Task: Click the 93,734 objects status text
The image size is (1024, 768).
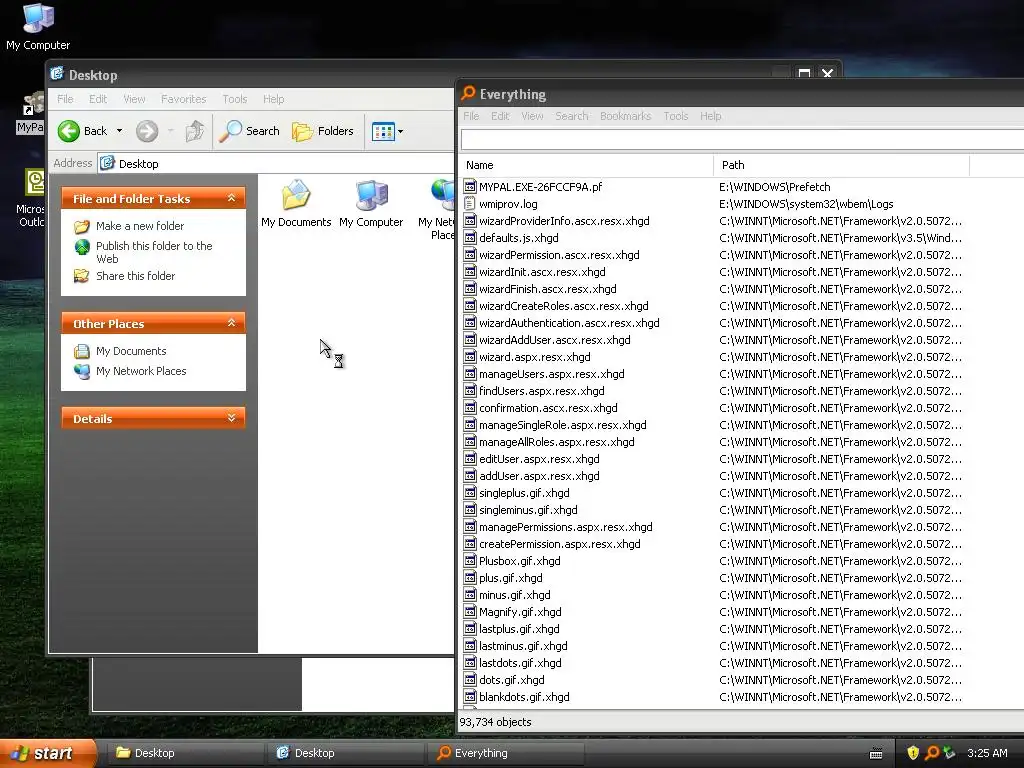Action: click(x=495, y=722)
